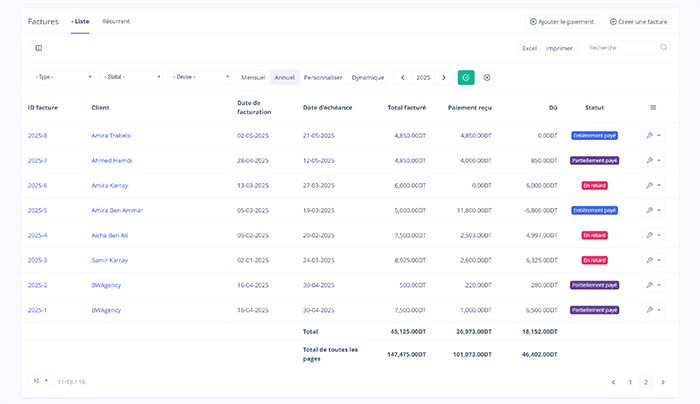Image resolution: width=700 pixels, height=404 pixels.
Task: Export the list with Excel button
Action: (x=529, y=48)
